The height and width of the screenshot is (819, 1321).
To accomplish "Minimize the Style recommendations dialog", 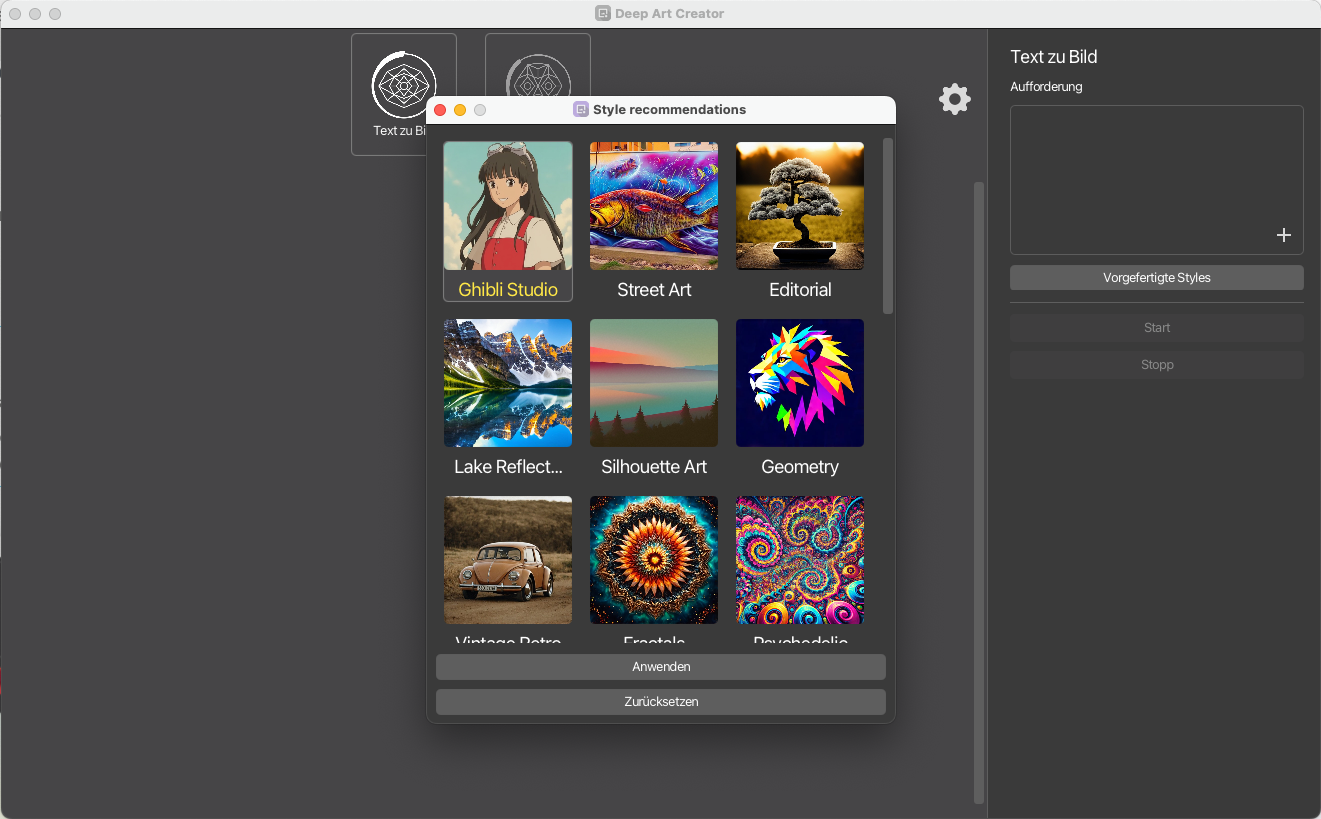I will click(x=460, y=110).
